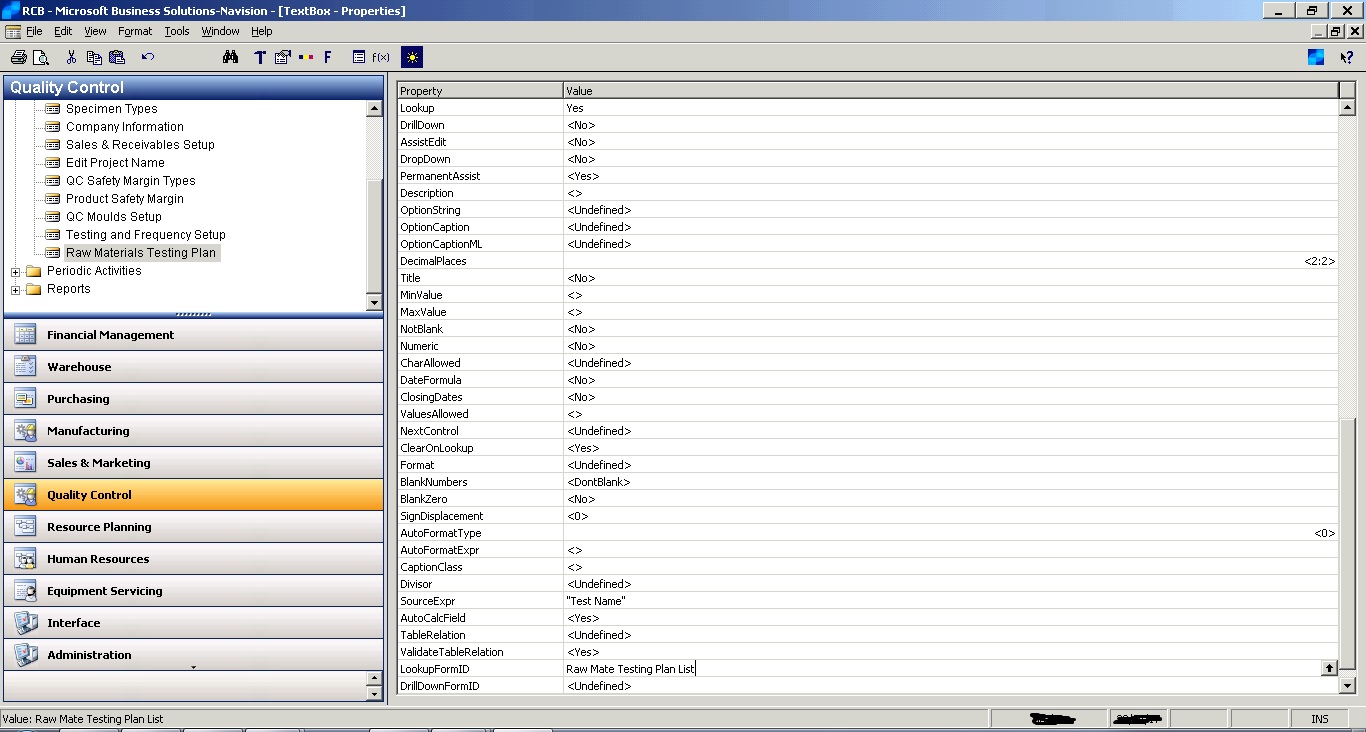Open the Color palette toolbar icon
The height and width of the screenshot is (732, 1366).
coord(305,57)
